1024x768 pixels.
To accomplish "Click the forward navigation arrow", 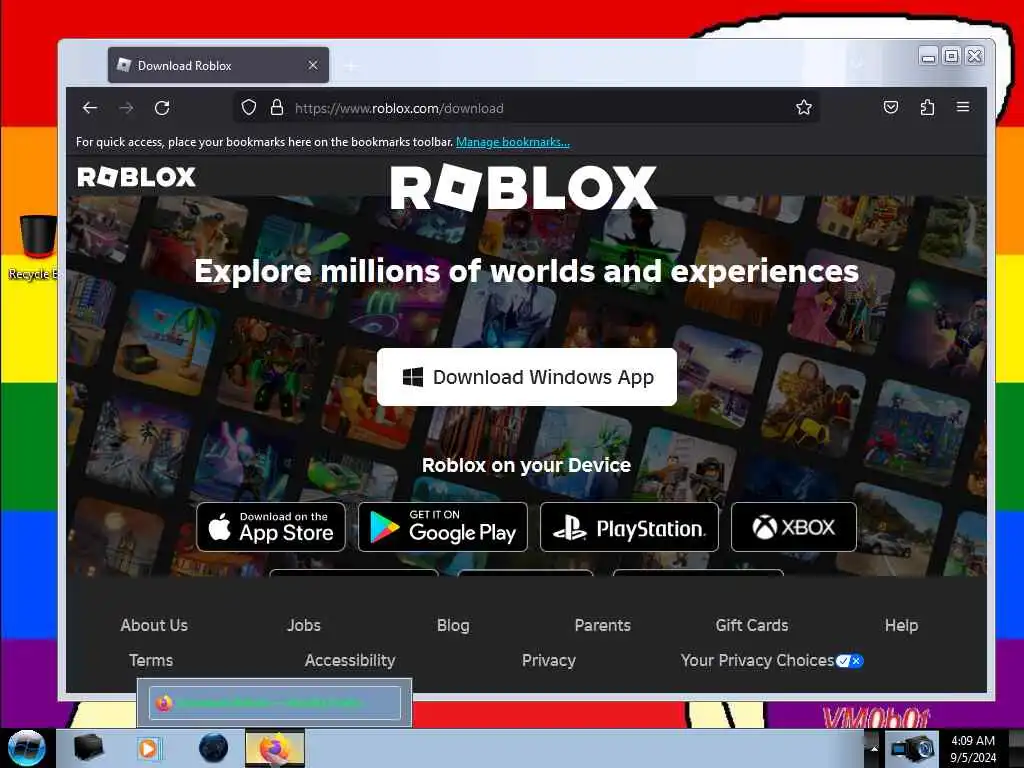I will coord(127,108).
